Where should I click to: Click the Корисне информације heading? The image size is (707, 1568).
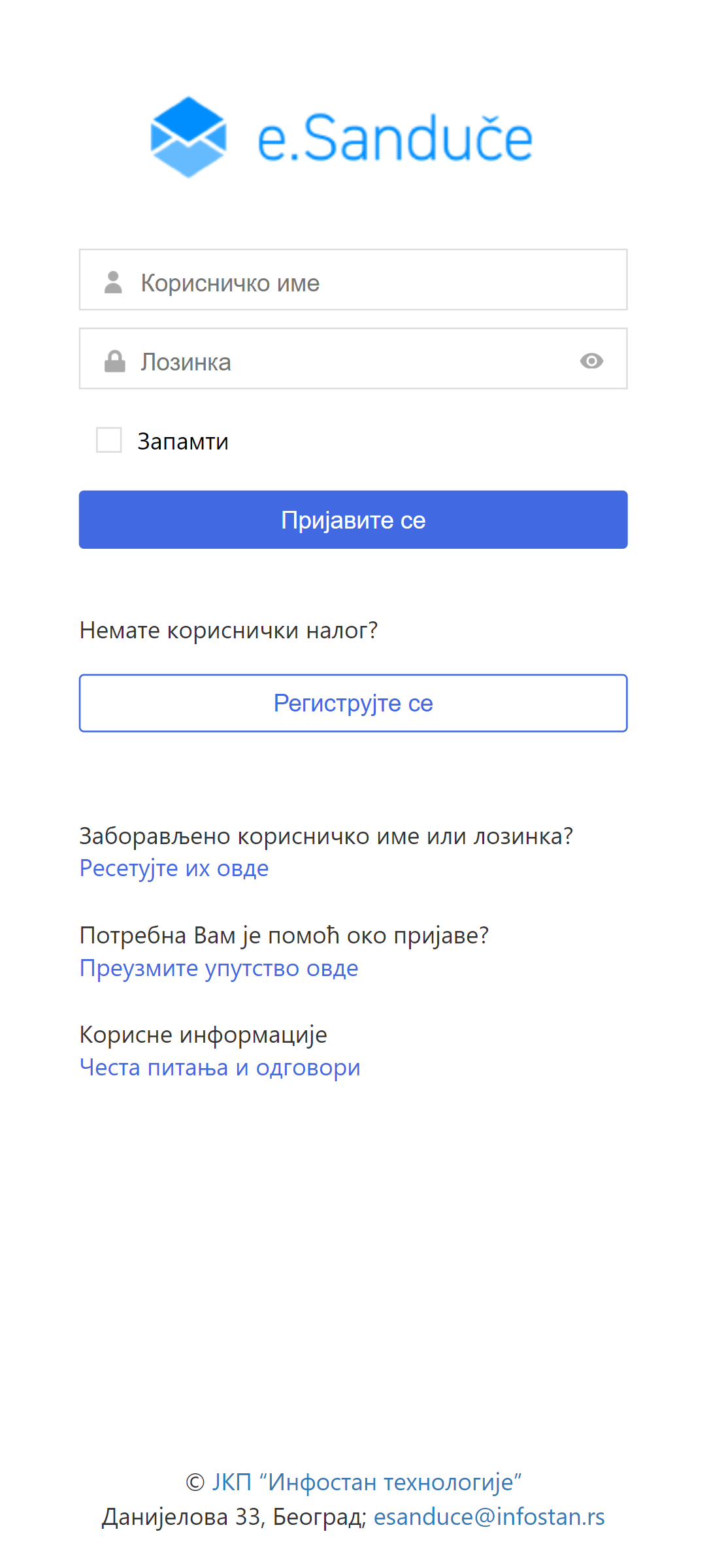tap(203, 1035)
